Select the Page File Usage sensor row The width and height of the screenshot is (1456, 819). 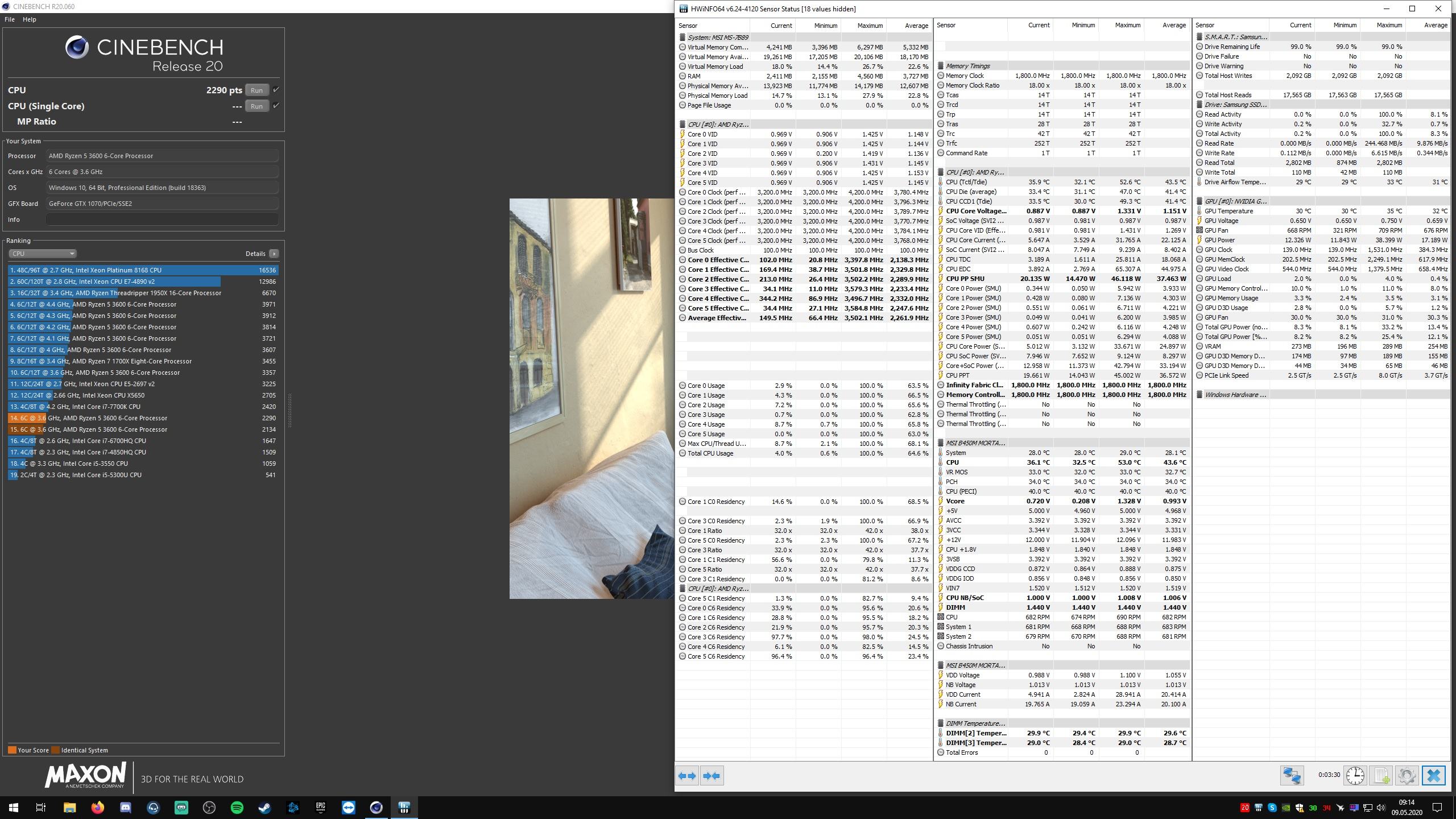pyautogui.click(x=804, y=105)
